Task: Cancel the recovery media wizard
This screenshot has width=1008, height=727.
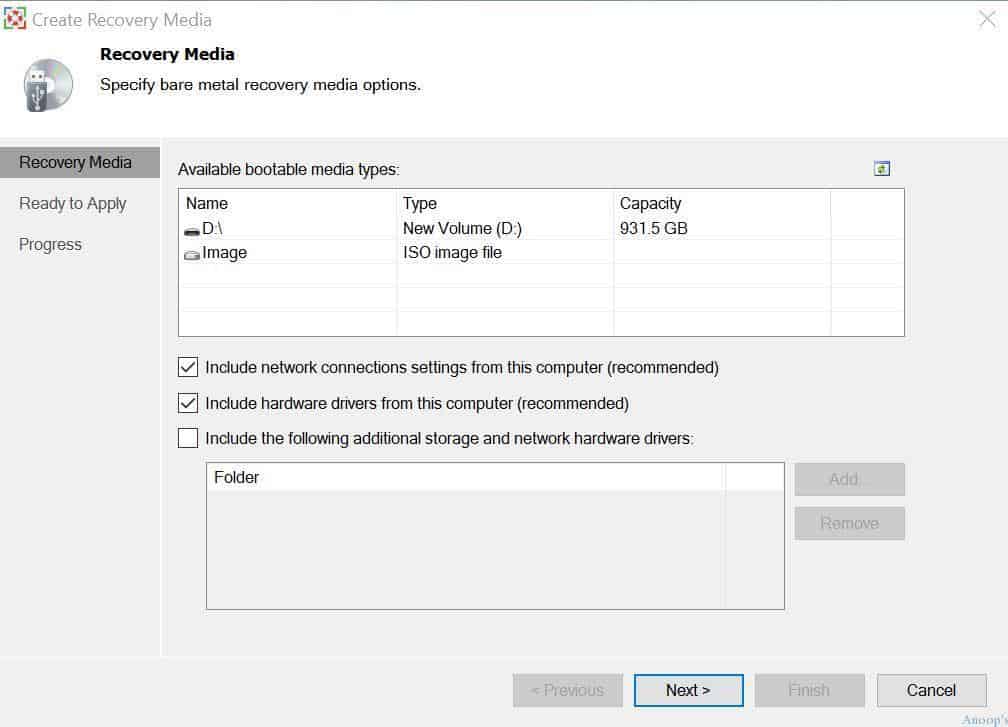Action: point(932,690)
